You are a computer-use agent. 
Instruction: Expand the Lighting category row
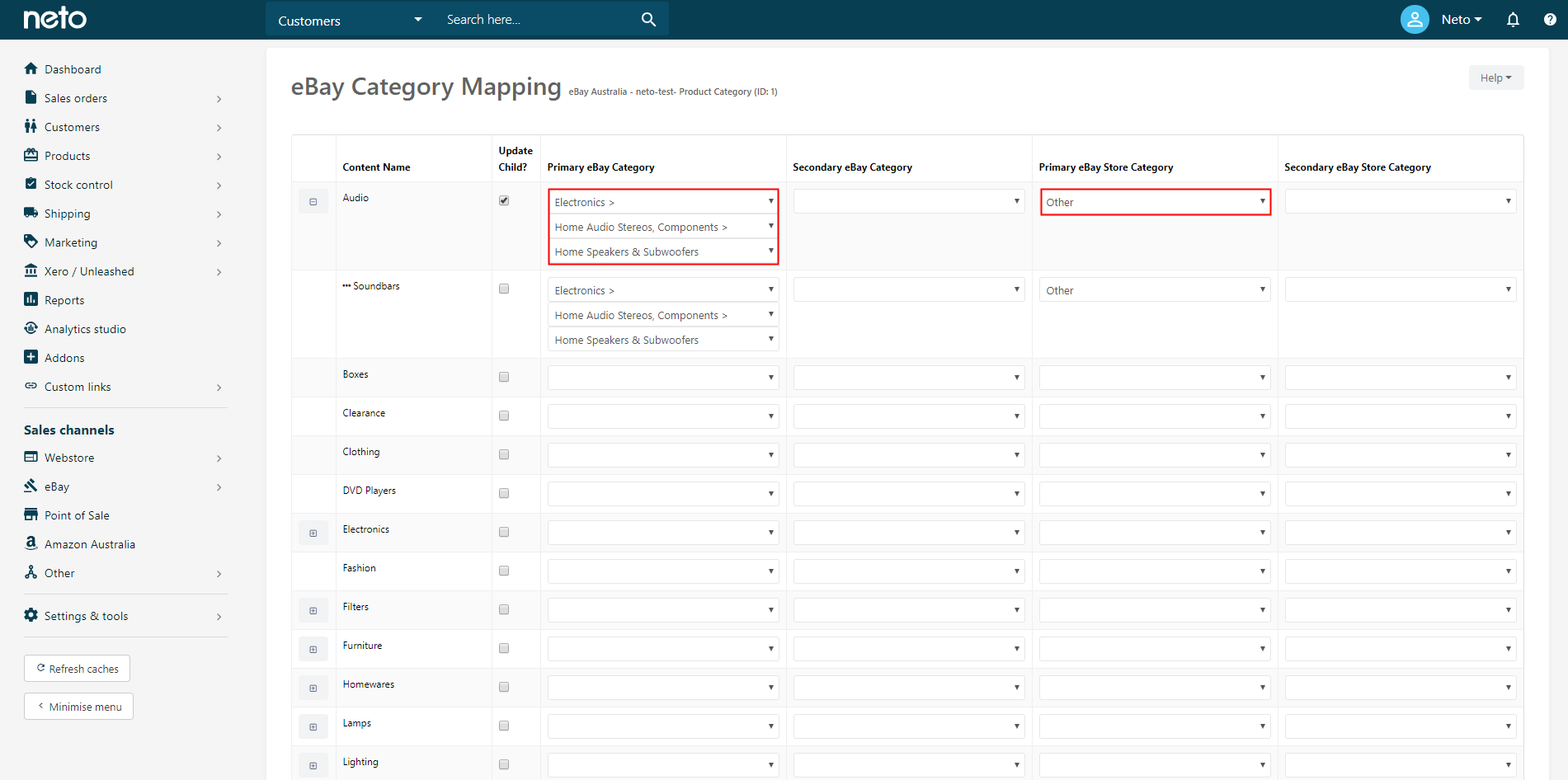(x=313, y=765)
